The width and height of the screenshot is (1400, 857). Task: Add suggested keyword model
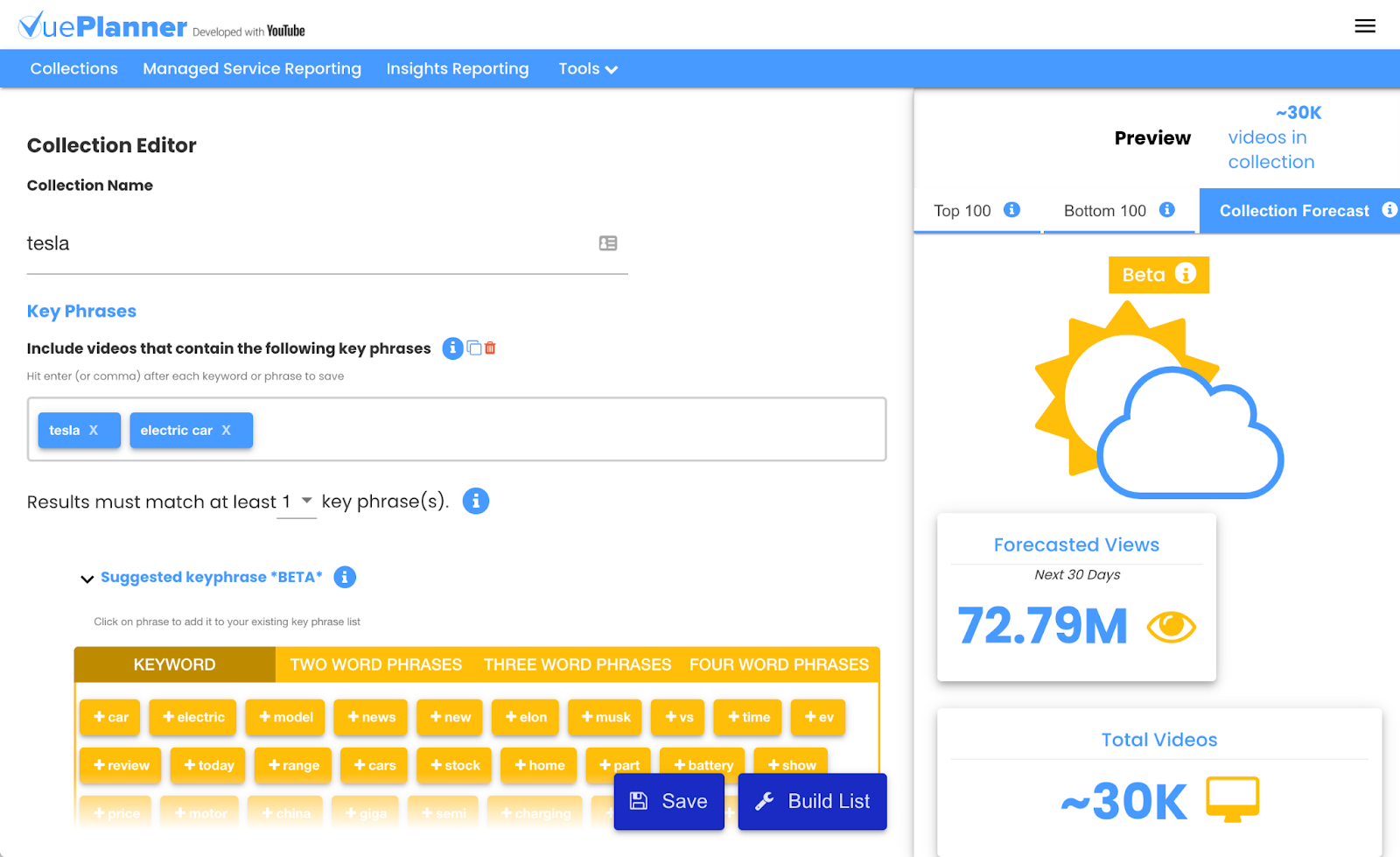(285, 717)
